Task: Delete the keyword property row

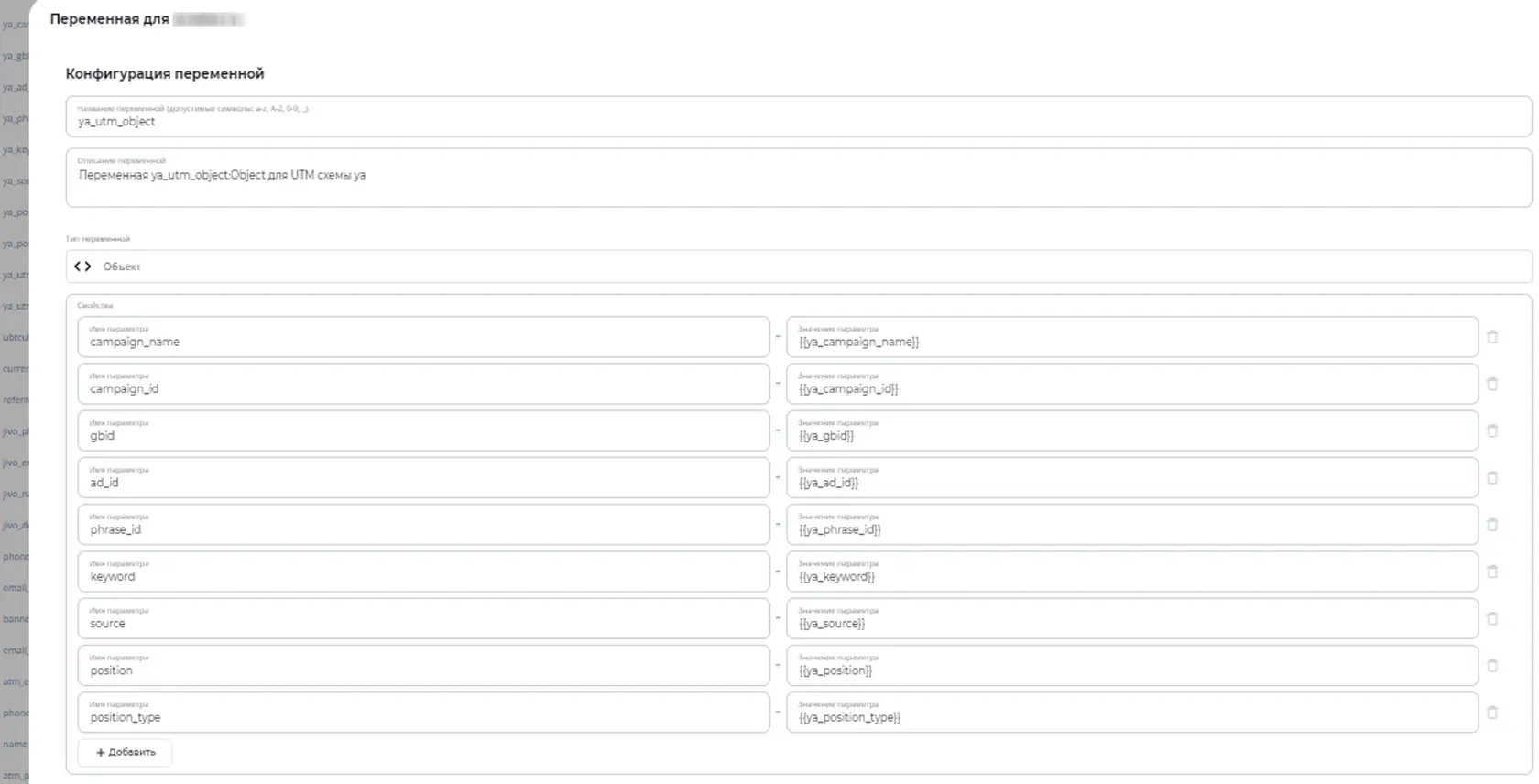Action: pos(1491,572)
